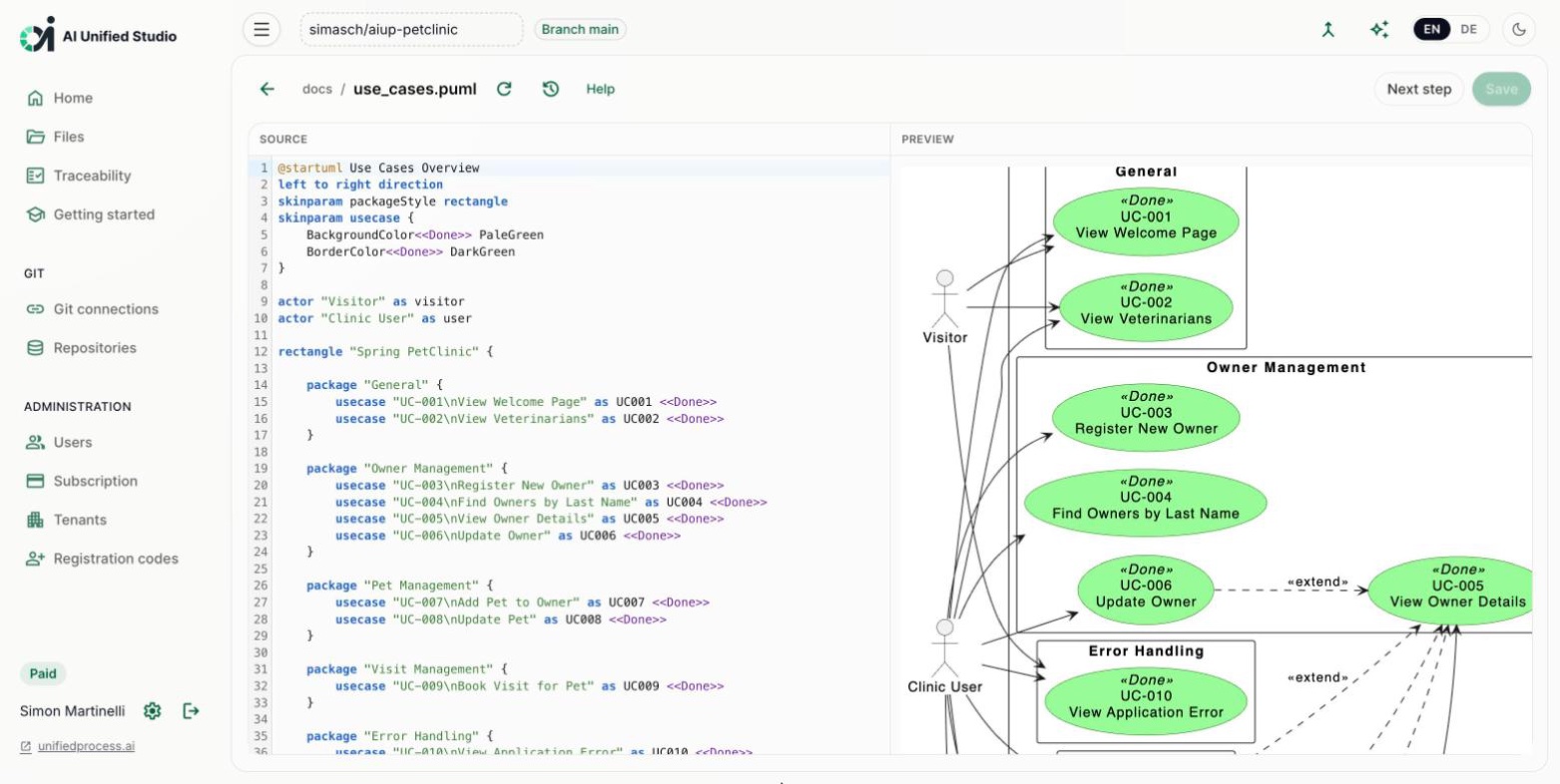Open the Help link

point(600,89)
